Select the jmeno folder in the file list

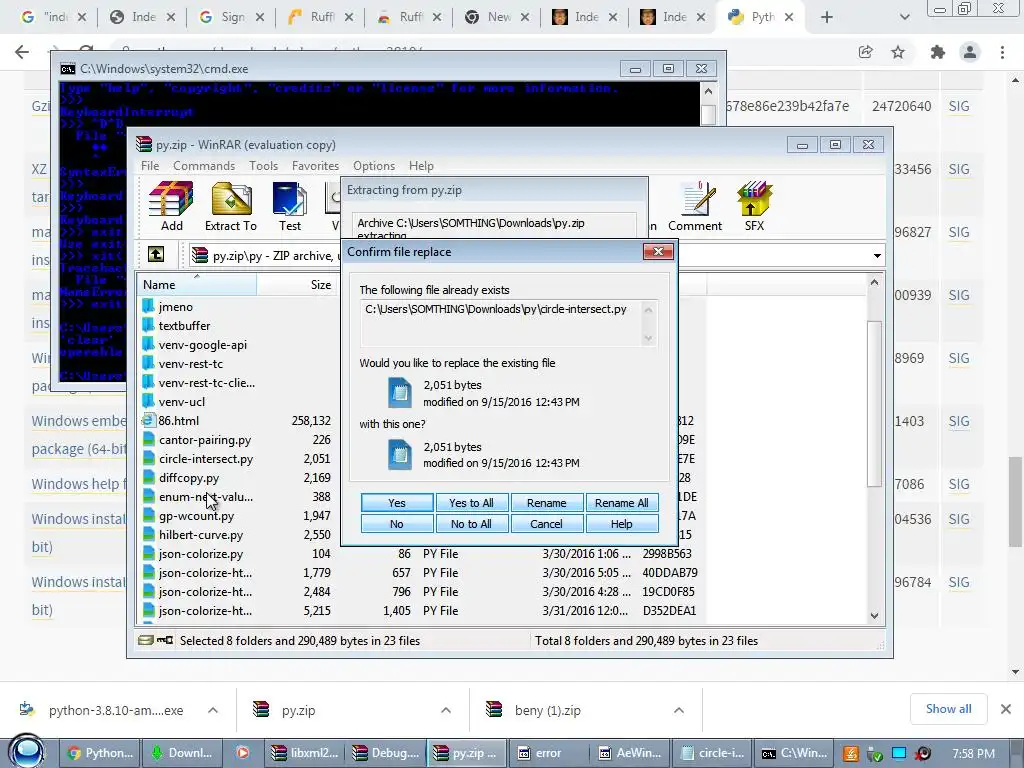tap(176, 307)
